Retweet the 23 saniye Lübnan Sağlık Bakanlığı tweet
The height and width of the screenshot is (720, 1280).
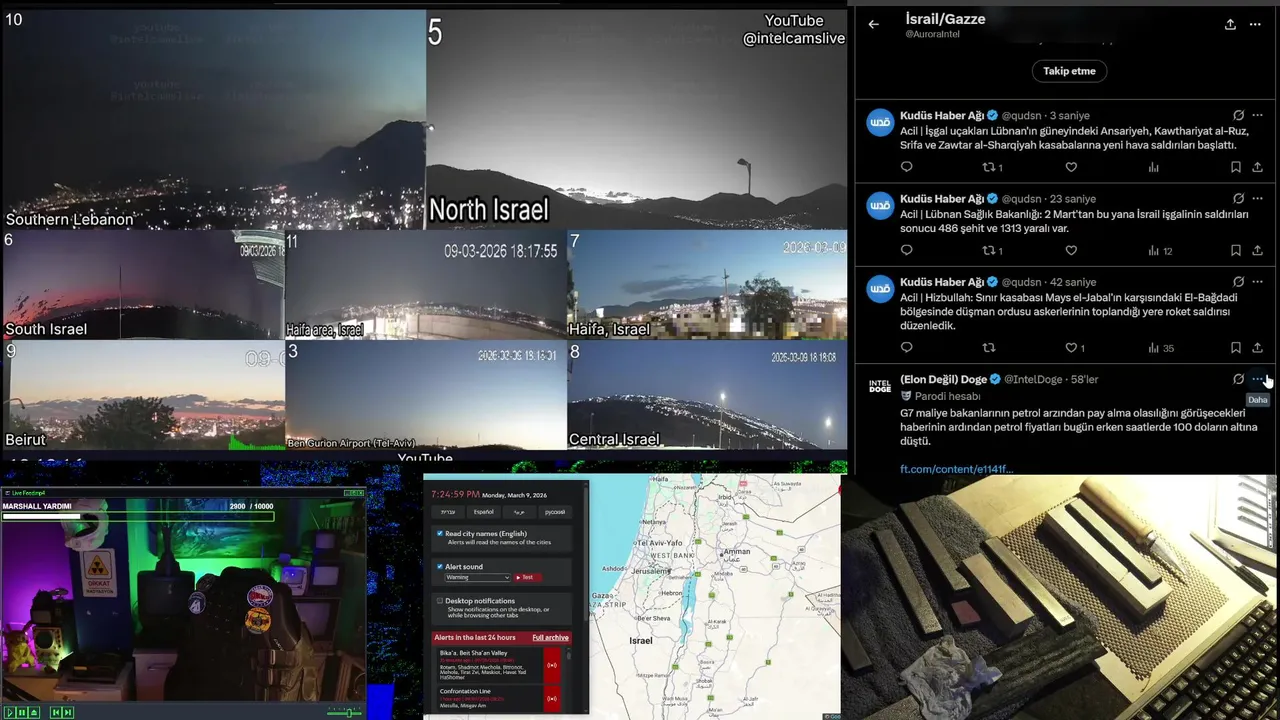989,251
